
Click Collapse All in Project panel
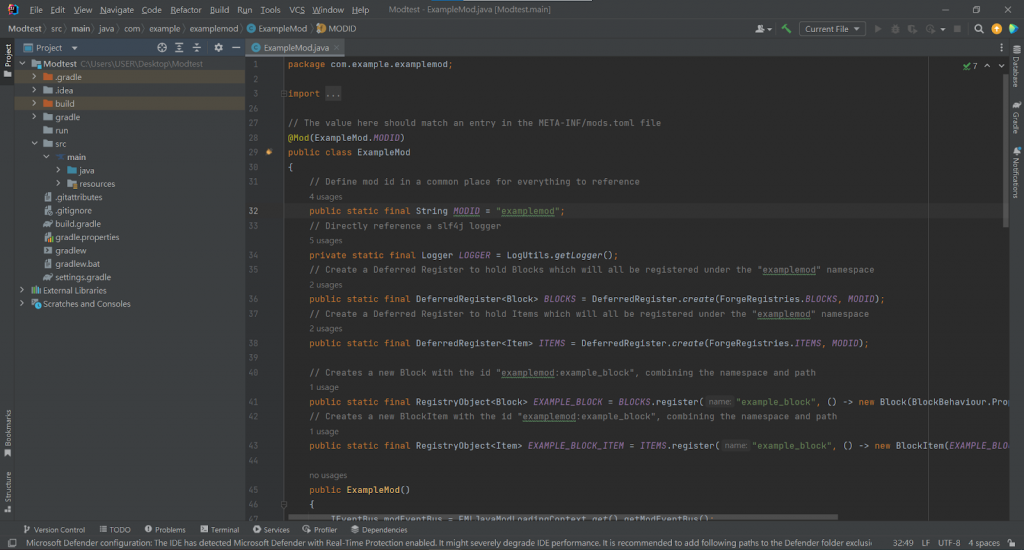point(196,47)
